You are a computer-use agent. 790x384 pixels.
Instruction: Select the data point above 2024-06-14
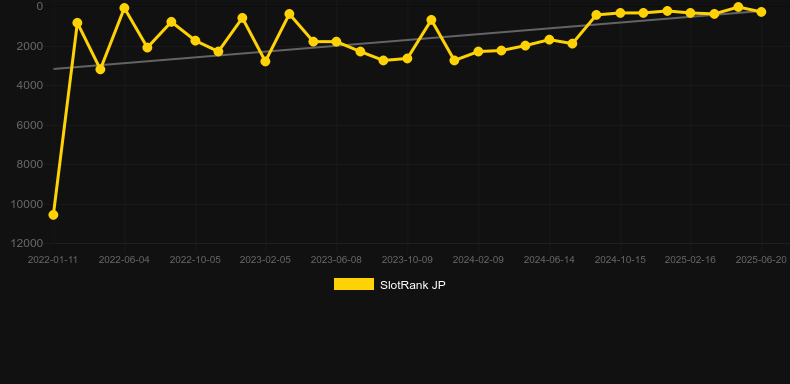click(549, 40)
